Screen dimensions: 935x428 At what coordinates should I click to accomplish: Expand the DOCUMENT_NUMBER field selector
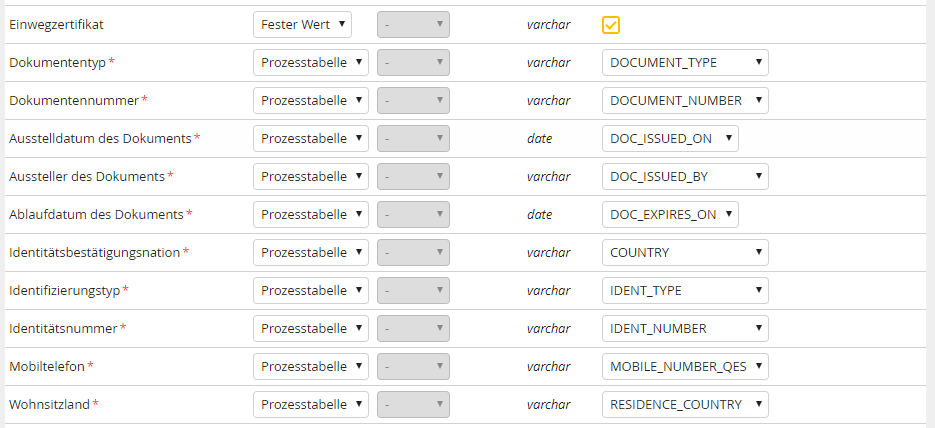685,101
